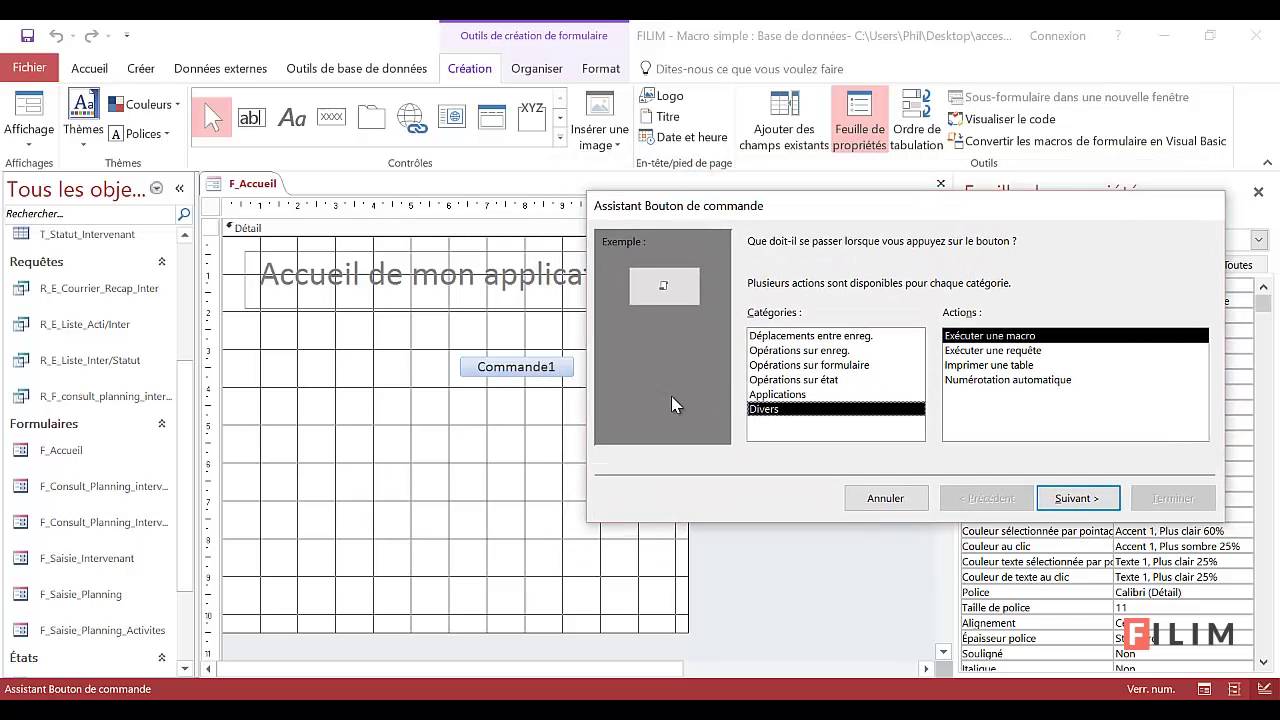
Task: Open the Créer ribbon tab
Action: coord(141,69)
